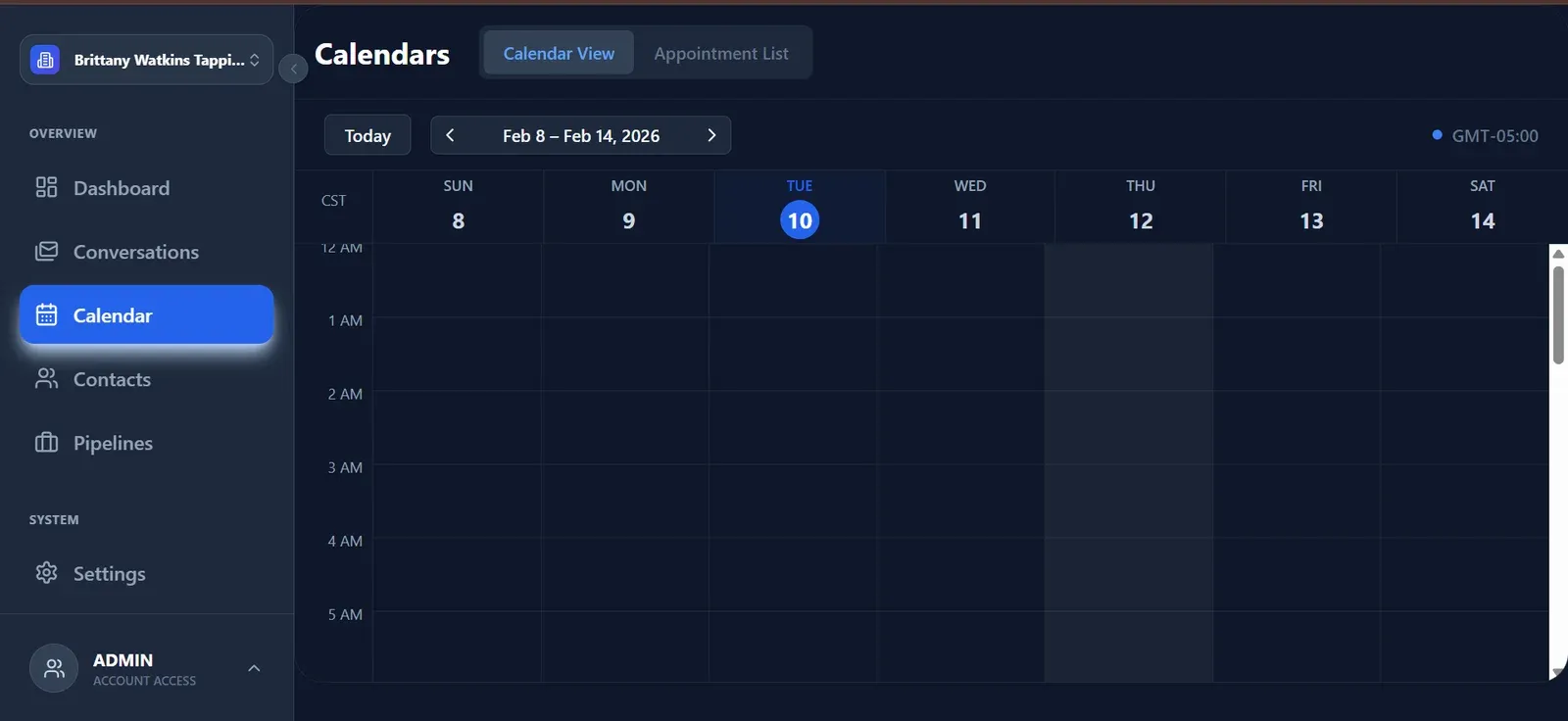
Task: Click the scrollbar up arrow
Action: tap(1558, 253)
